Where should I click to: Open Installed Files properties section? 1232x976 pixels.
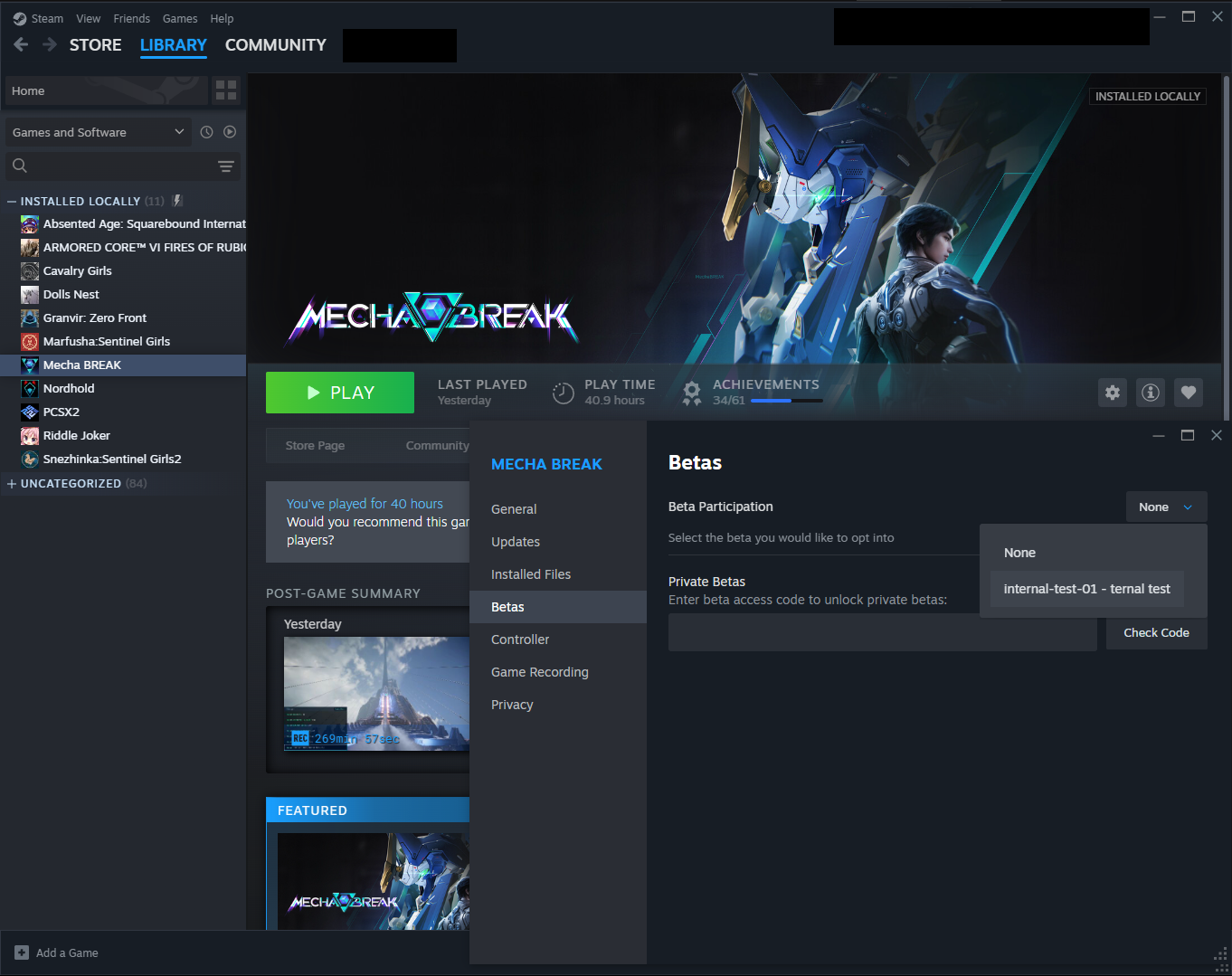click(x=558, y=574)
